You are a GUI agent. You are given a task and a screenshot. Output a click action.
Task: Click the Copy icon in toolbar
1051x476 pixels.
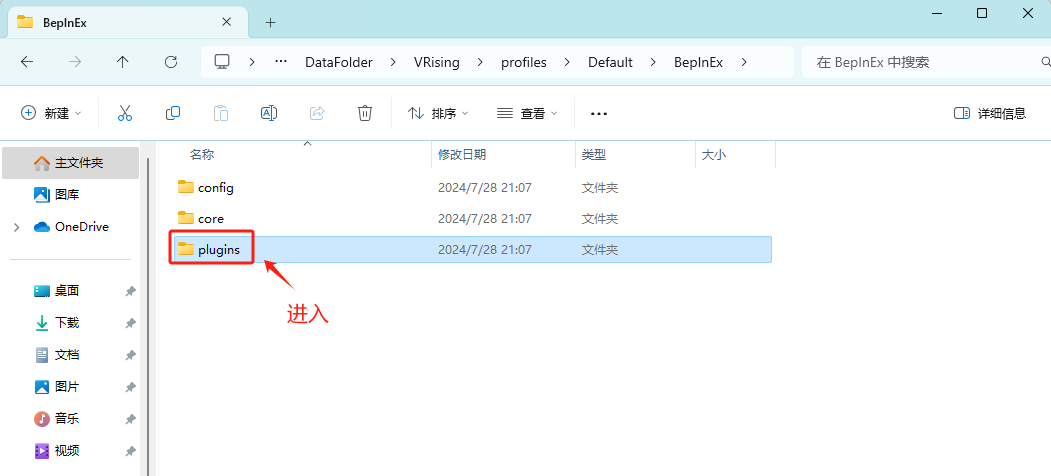(173, 113)
